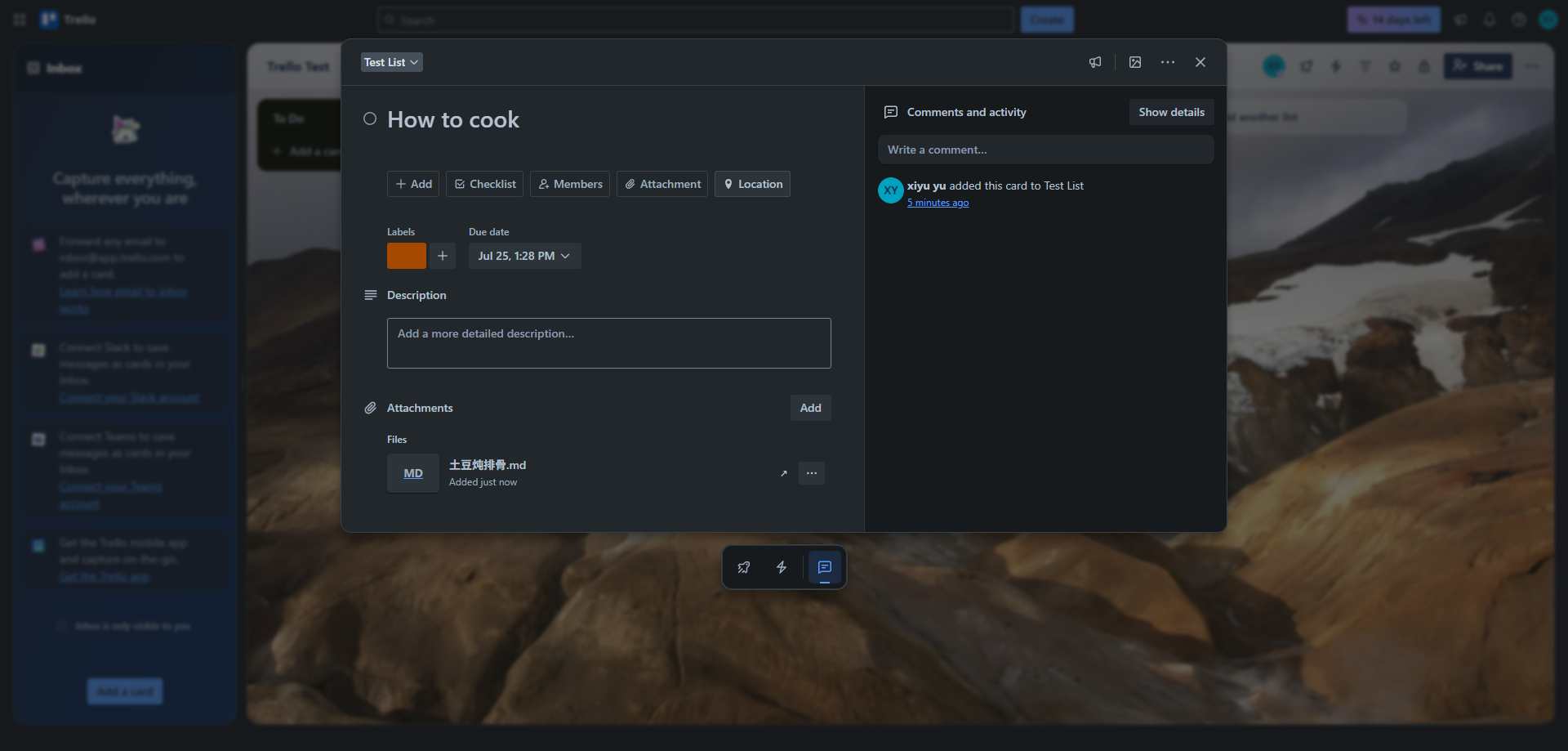Expand the Jul 25 due date dropdown
The height and width of the screenshot is (751, 1568).
coord(525,256)
